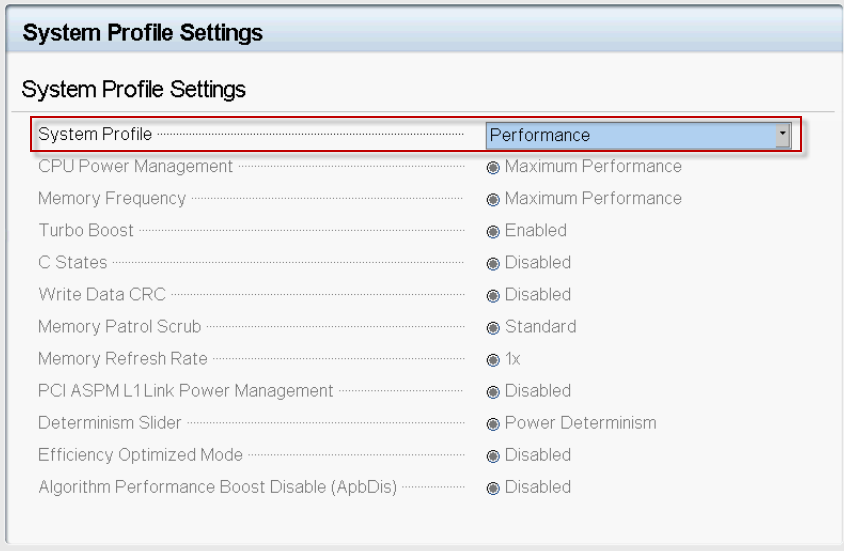Click the CPU Power Management label
This screenshot has height=551, width=844.
point(136,166)
